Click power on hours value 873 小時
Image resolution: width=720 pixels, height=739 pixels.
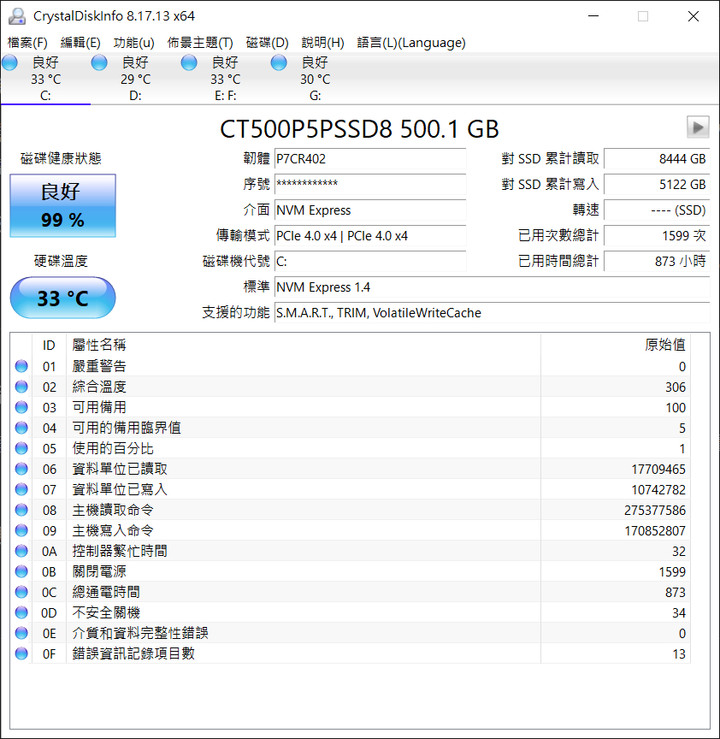pos(657,262)
